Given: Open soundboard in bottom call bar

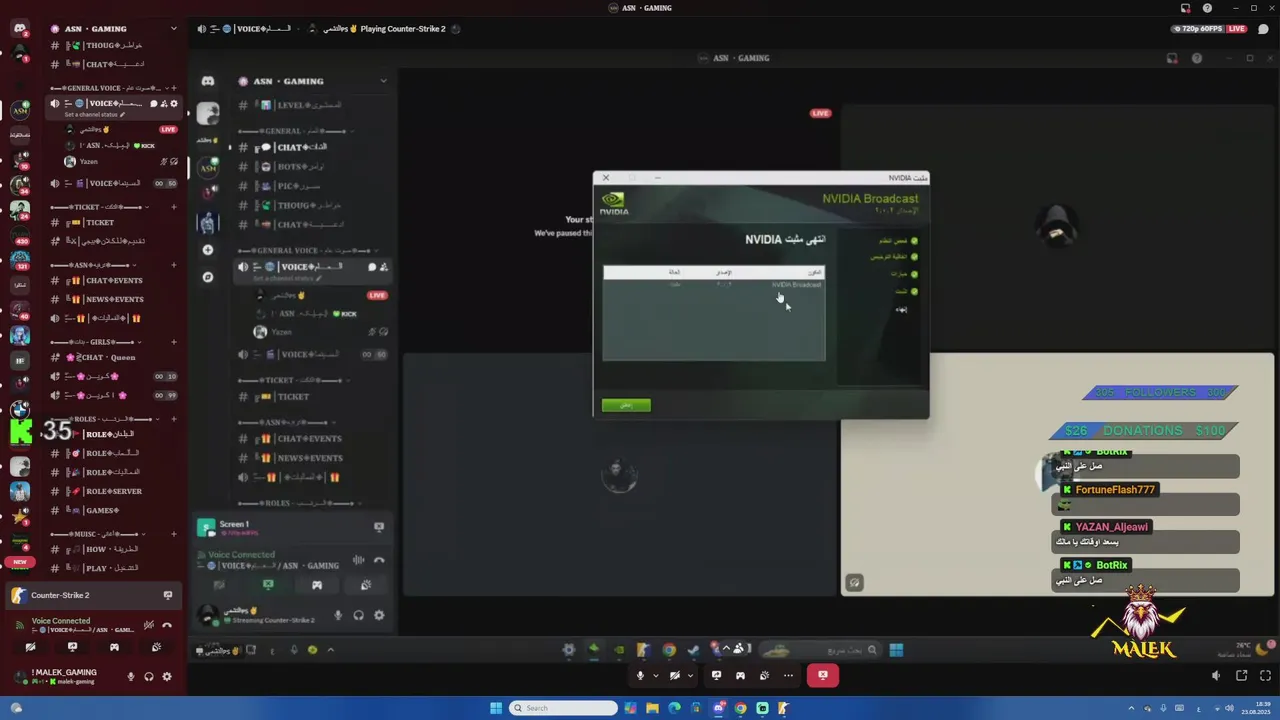Looking at the screenshot, I should tap(764, 675).
